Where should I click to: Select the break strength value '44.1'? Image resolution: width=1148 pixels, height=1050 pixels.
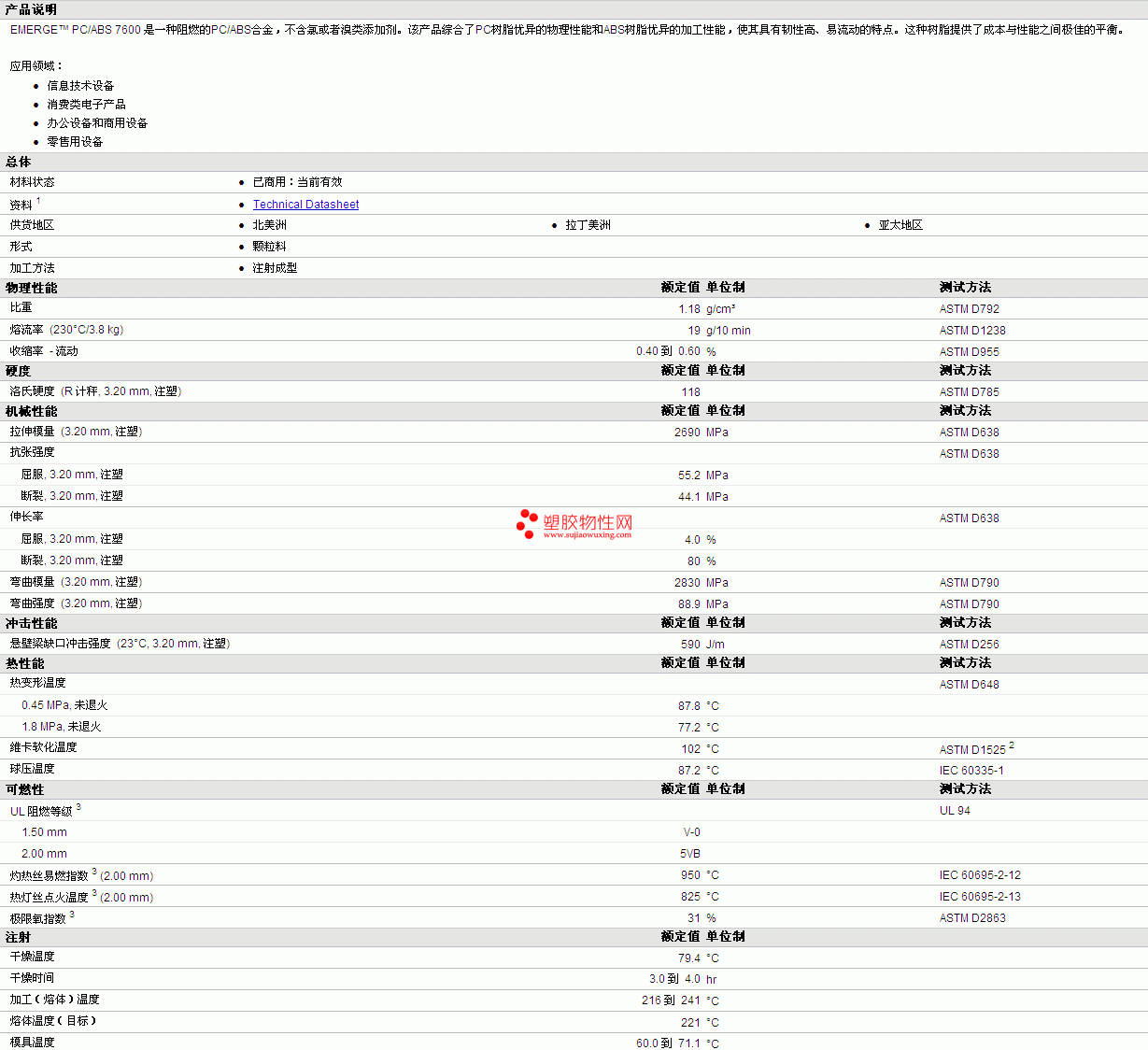[x=689, y=497]
